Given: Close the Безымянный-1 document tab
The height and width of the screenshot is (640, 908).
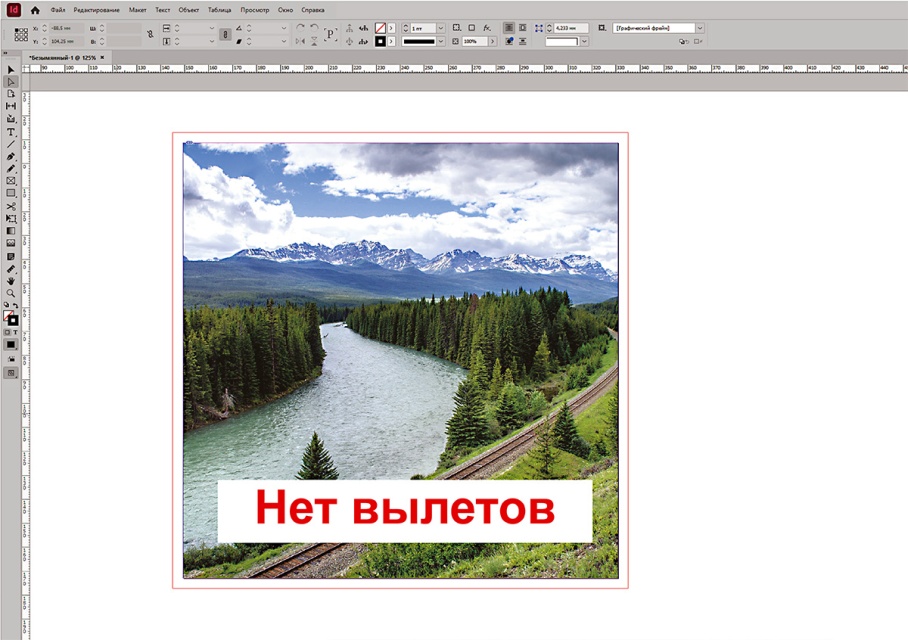Looking at the screenshot, I should [102, 58].
